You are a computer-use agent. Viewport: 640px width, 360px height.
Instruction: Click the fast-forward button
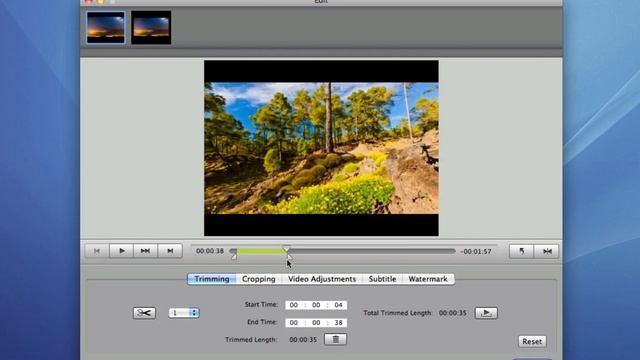[x=145, y=251]
